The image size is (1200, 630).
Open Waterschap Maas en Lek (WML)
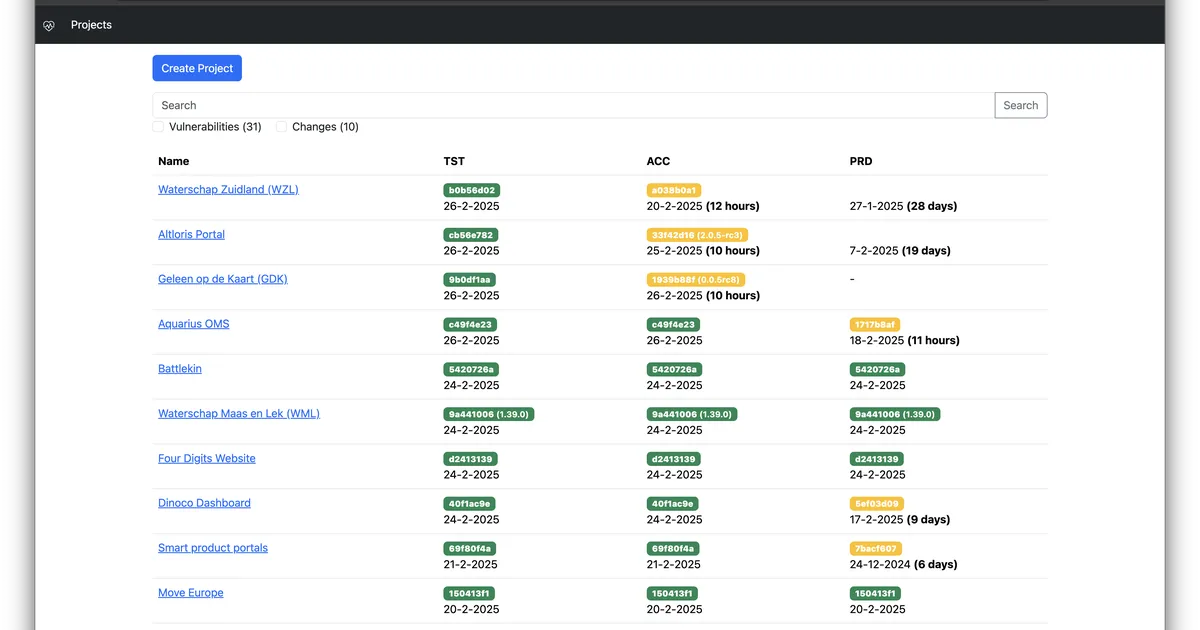click(239, 413)
